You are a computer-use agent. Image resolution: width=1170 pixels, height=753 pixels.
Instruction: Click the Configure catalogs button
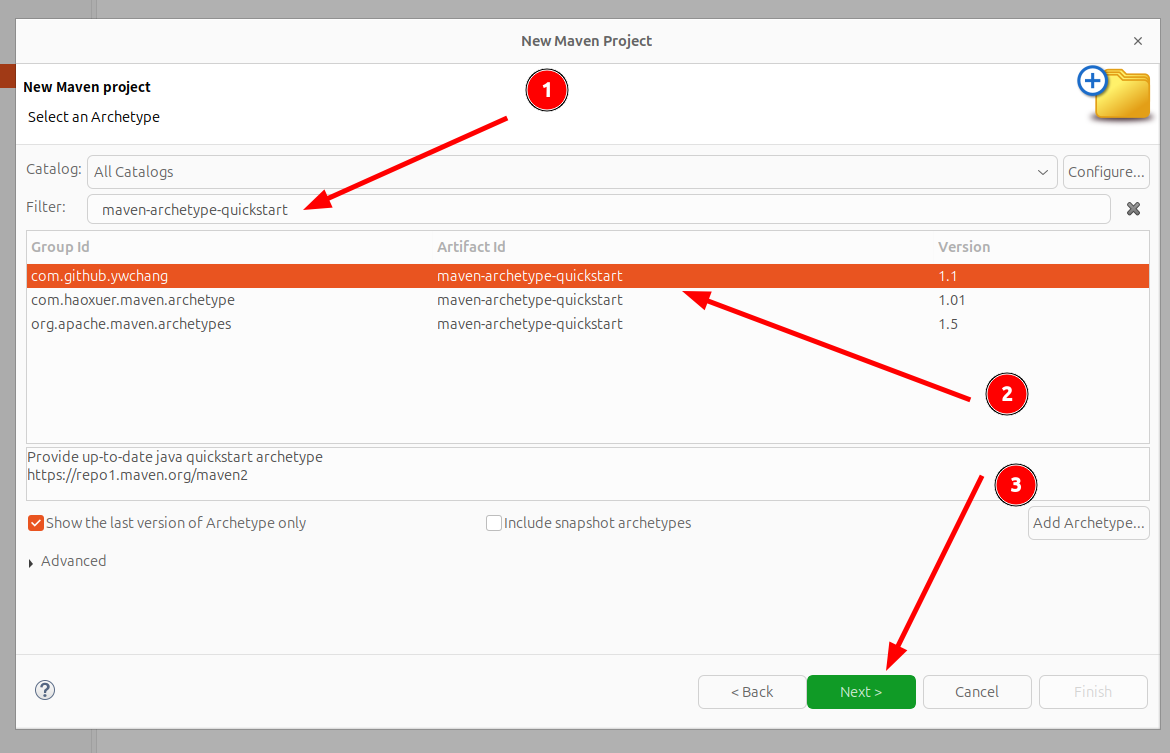(1106, 172)
